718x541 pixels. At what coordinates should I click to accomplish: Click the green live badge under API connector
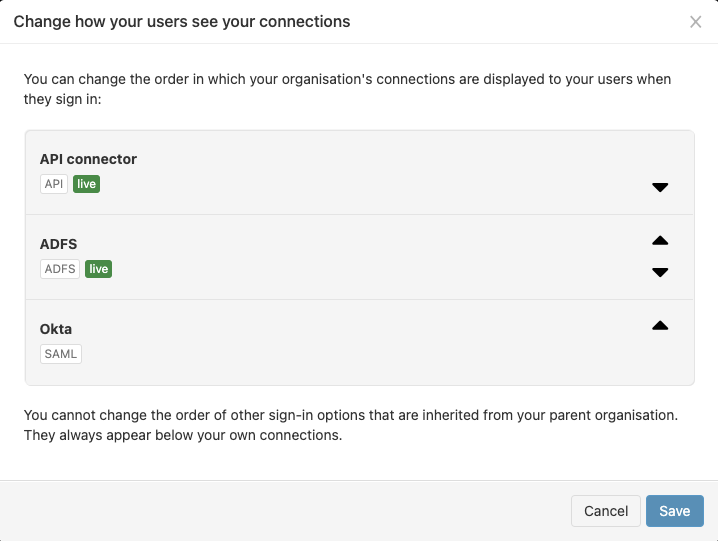[x=86, y=184]
